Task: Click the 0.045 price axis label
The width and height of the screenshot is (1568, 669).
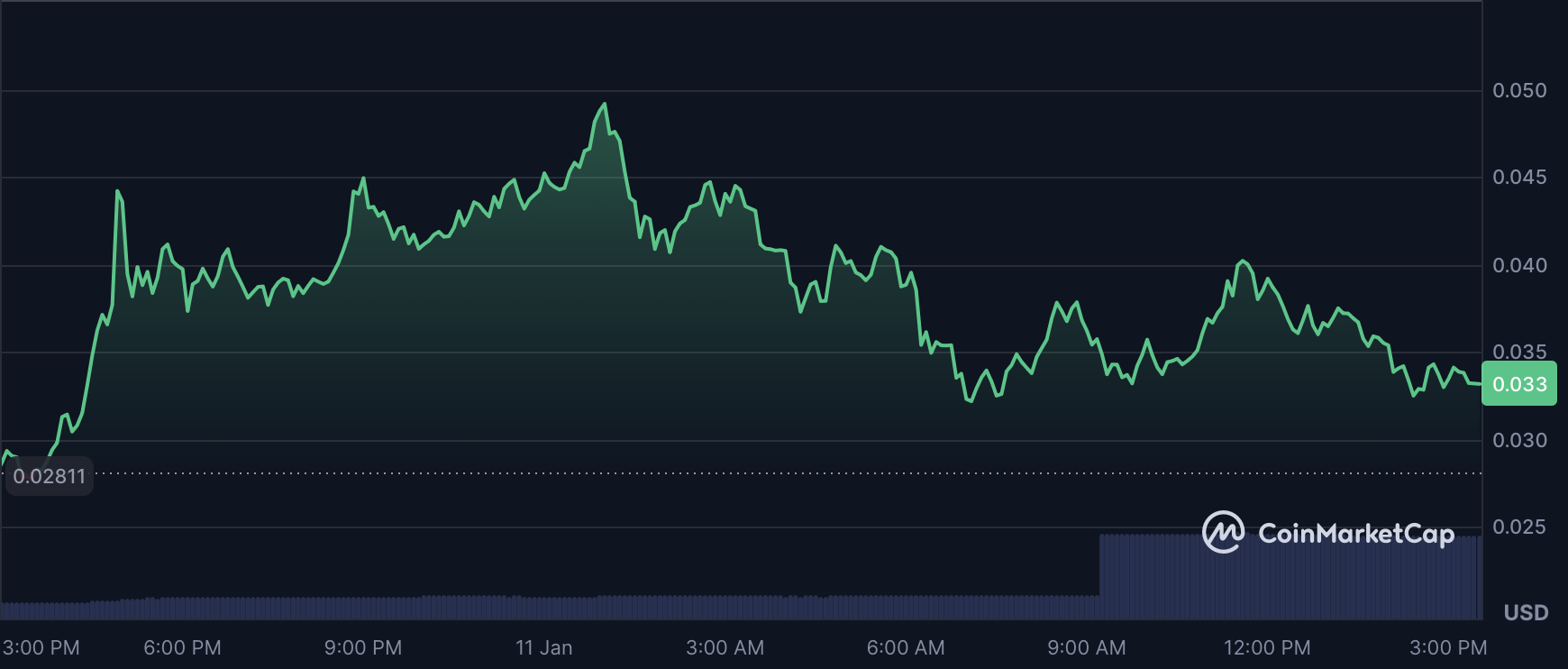Action: [x=1519, y=177]
